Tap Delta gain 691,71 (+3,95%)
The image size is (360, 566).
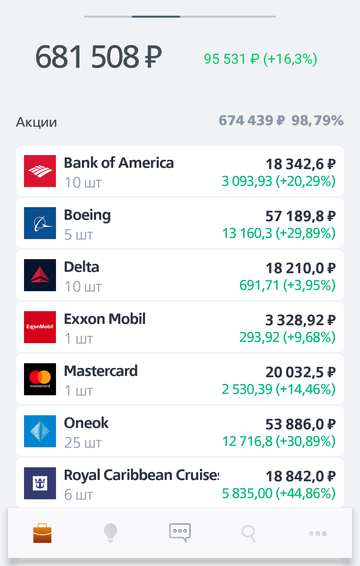click(x=287, y=285)
